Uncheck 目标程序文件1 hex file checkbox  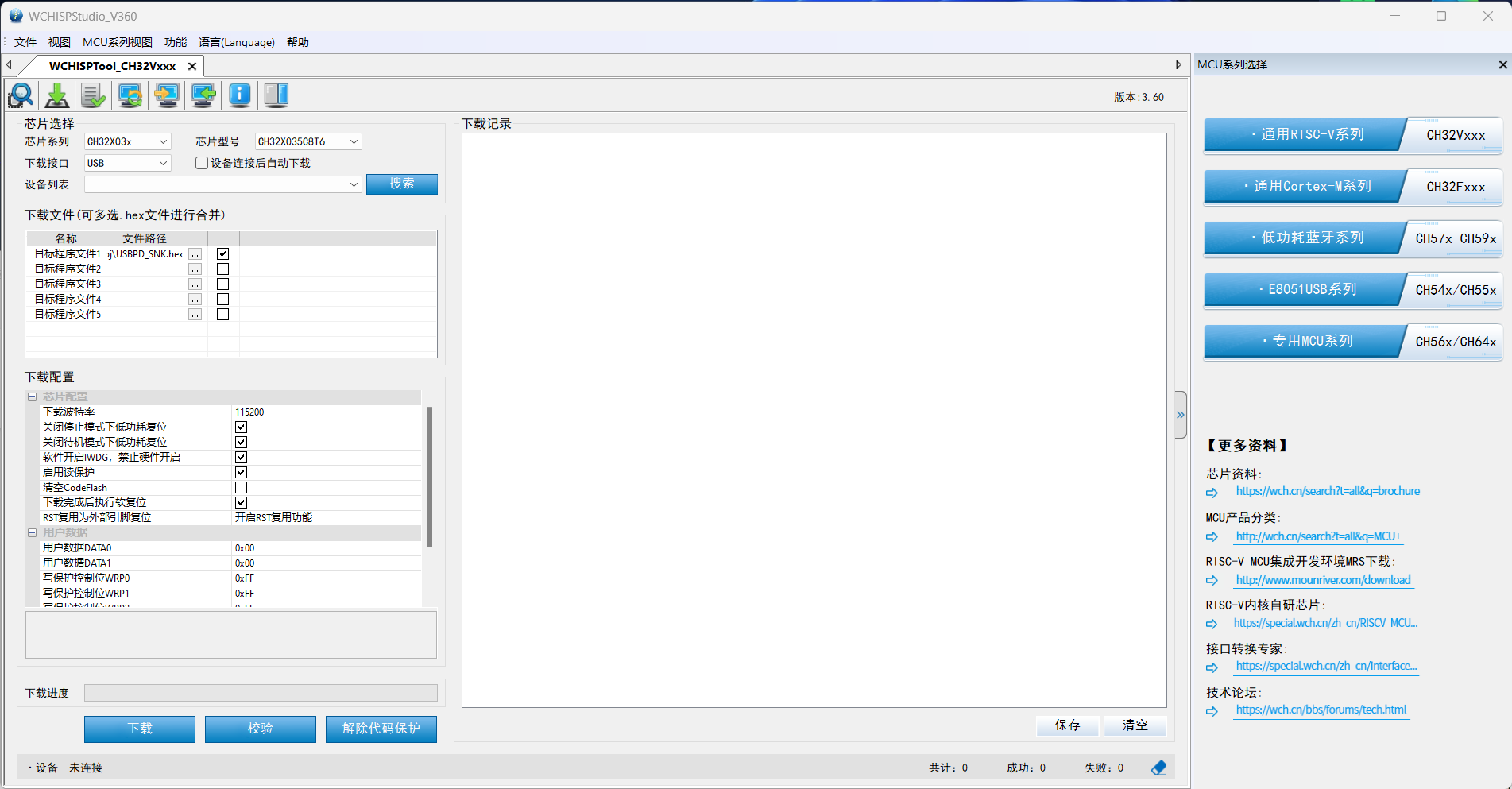[222, 253]
